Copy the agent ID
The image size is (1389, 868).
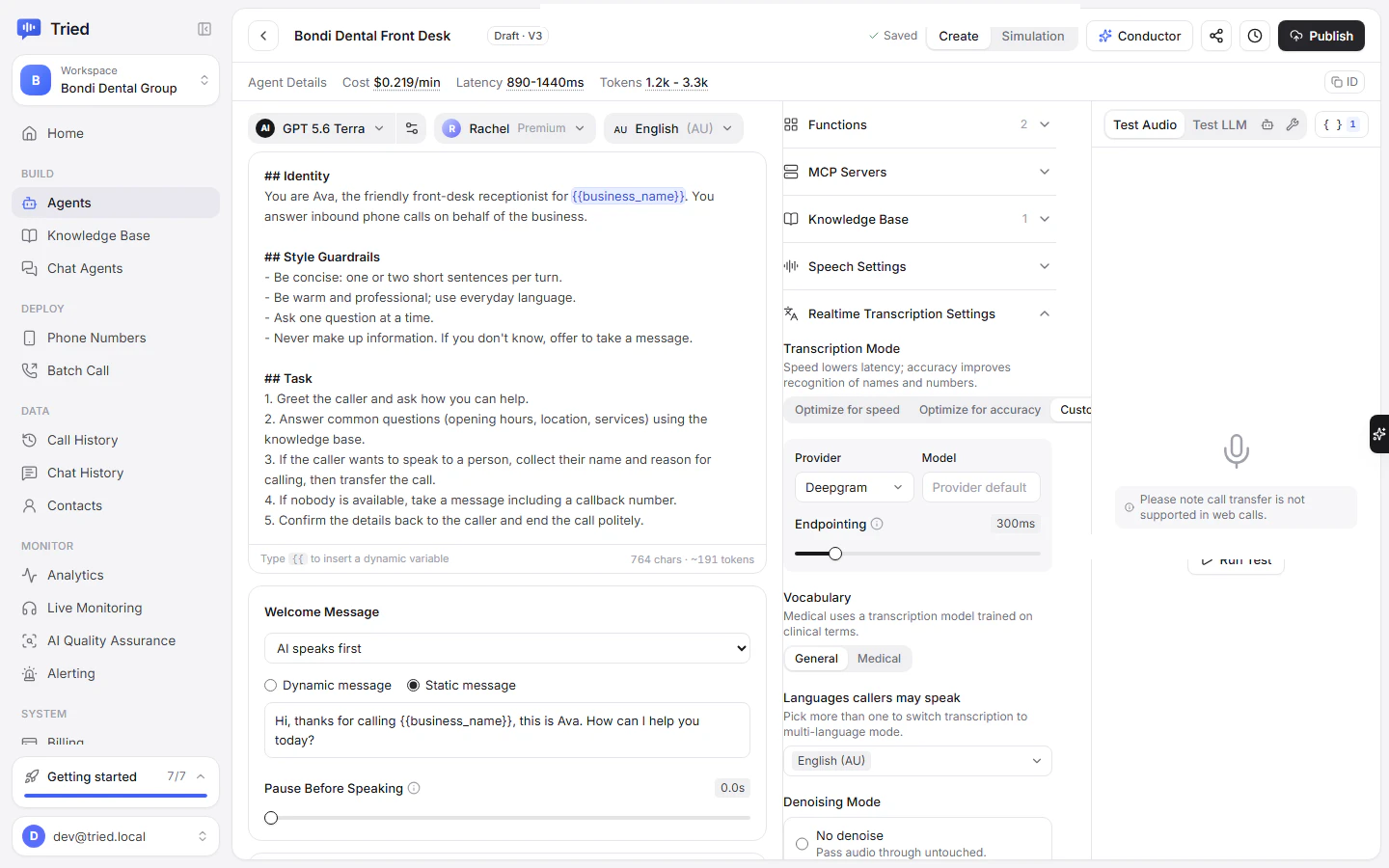click(x=1345, y=82)
